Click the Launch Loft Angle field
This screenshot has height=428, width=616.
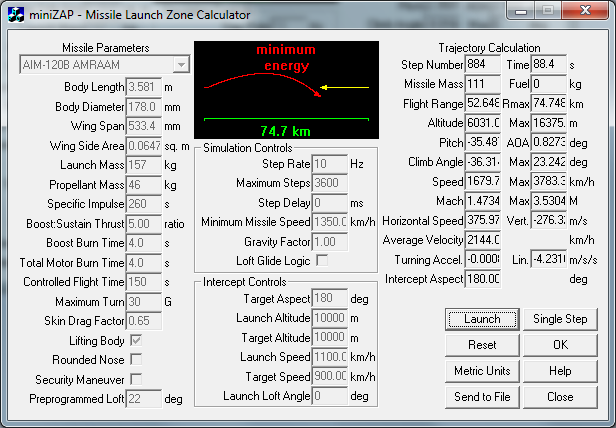tap(330, 396)
